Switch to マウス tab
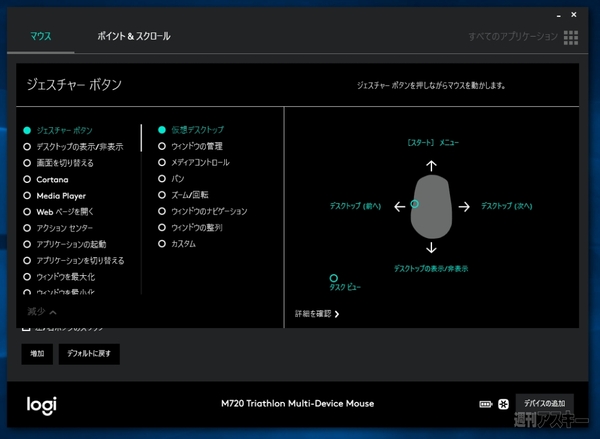This screenshot has width=600, height=439. pyautogui.click(x=41, y=36)
